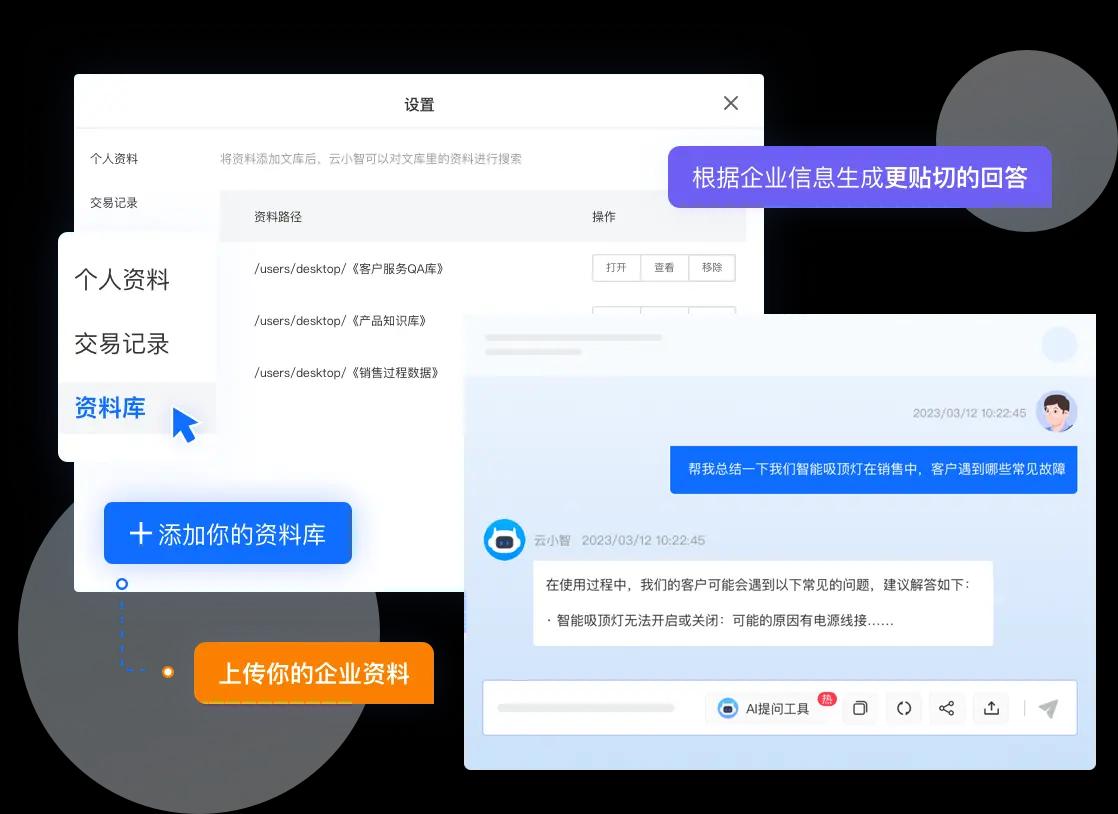Click 查看 for the 客户服务QA库 row
This screenshot has height=814, width=1118.
click(664, 267)
